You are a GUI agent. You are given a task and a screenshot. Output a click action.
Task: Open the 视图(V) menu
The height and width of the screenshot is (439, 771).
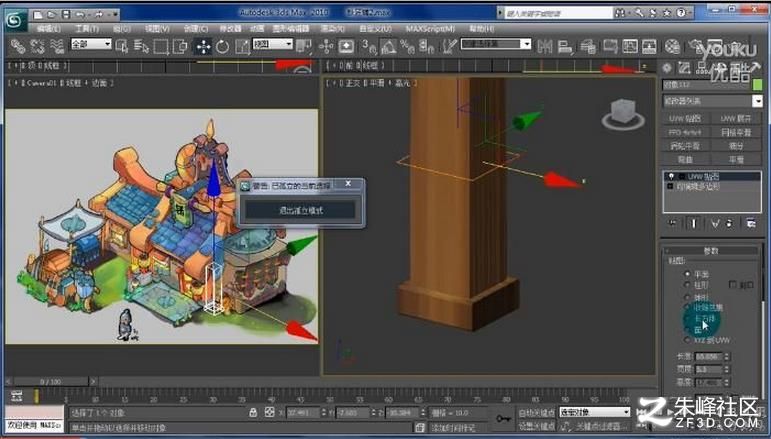point(158,29)
